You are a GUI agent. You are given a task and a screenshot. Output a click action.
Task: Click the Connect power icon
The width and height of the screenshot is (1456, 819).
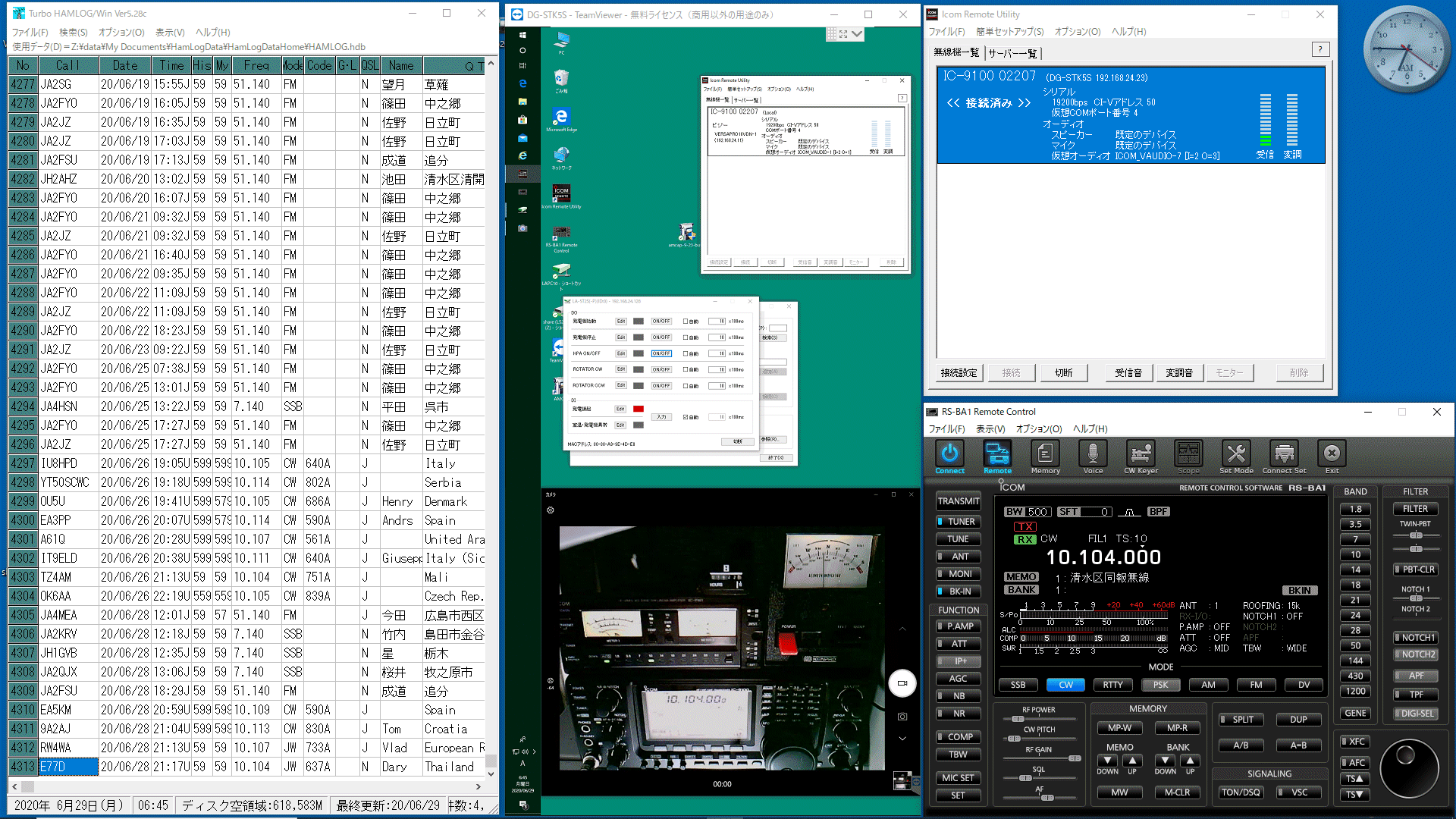pyautogui.click(x=949, y=453)
